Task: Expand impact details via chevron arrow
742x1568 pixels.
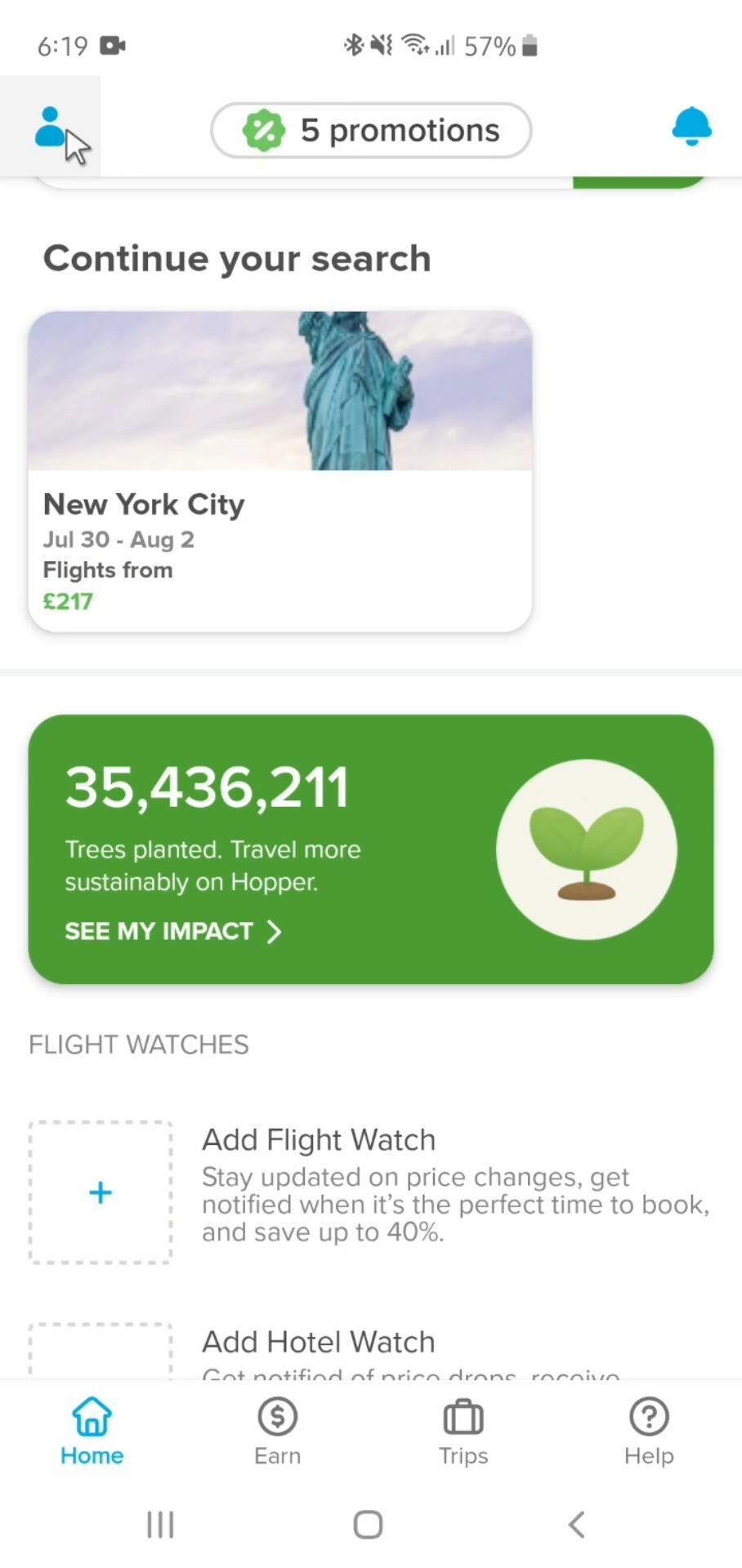Action: [x=275, y=932]
